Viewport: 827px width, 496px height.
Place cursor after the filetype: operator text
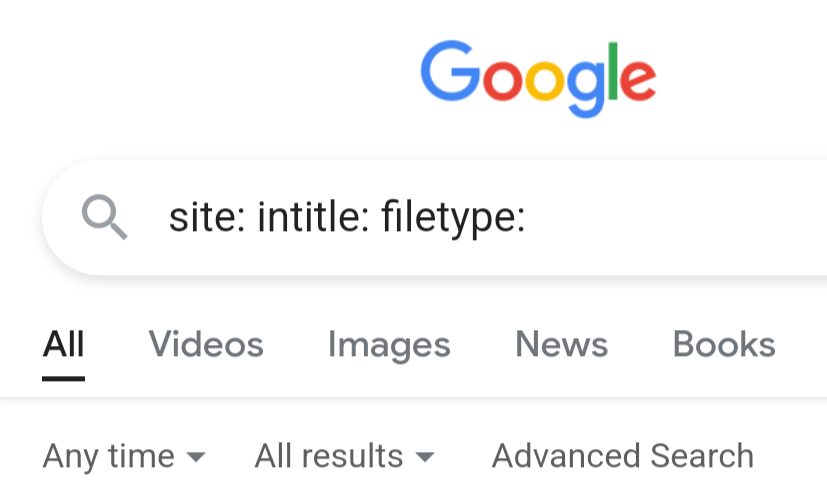528,217
